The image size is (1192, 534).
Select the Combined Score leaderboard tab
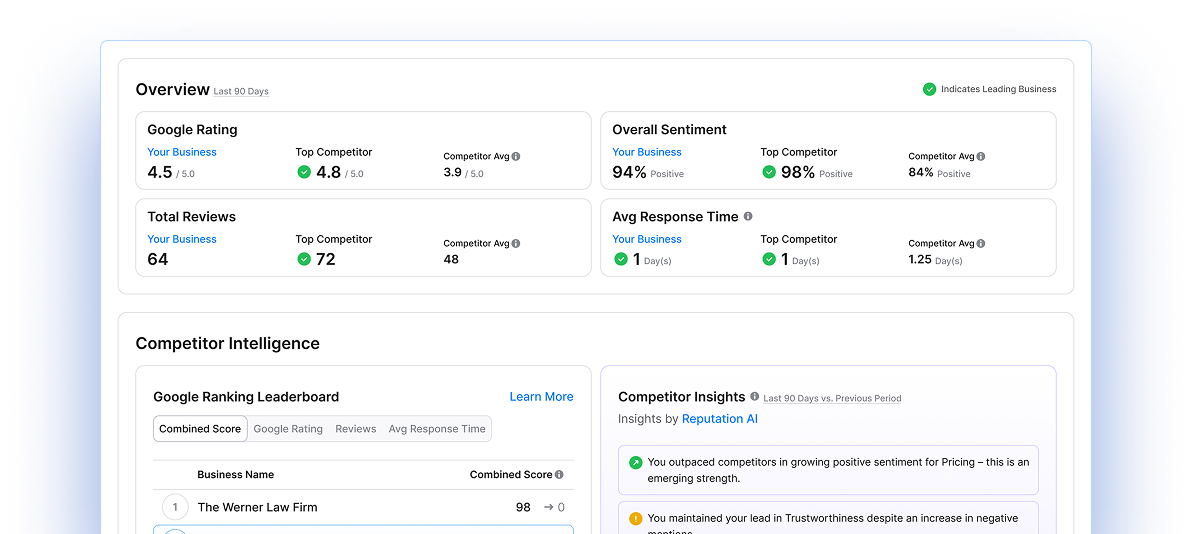pyautogui.click(x=200, y=429)
